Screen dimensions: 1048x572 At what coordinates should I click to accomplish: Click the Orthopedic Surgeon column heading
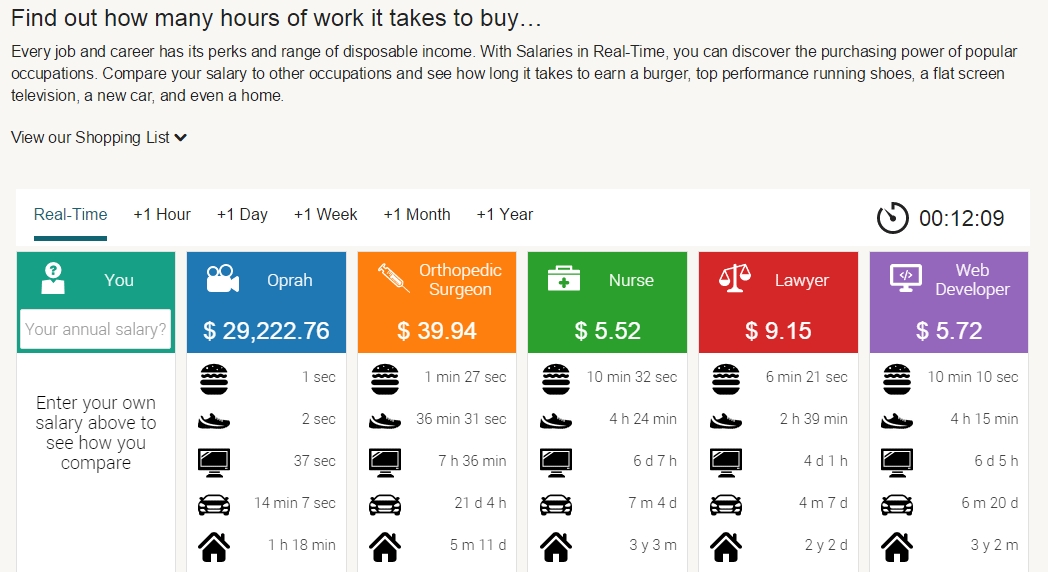[x=460, y=279]
